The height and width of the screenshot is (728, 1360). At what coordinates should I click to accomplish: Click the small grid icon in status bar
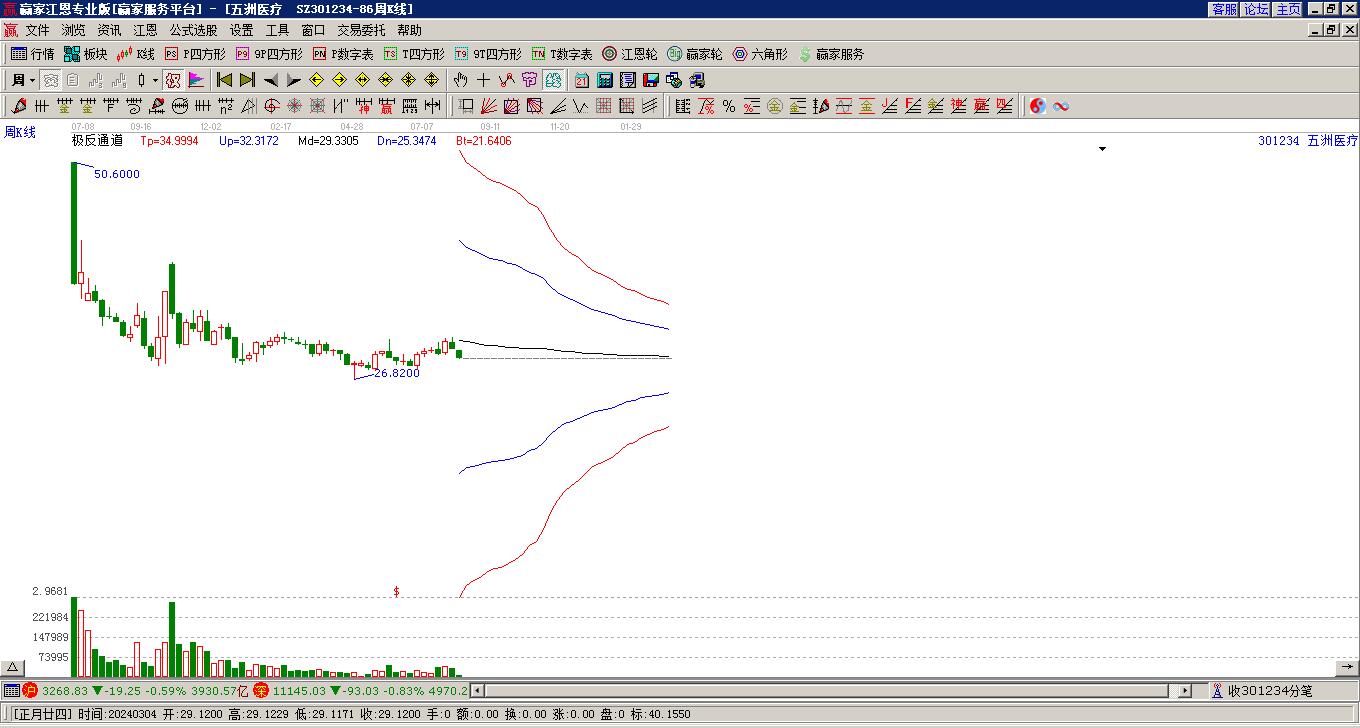point(11,691)
